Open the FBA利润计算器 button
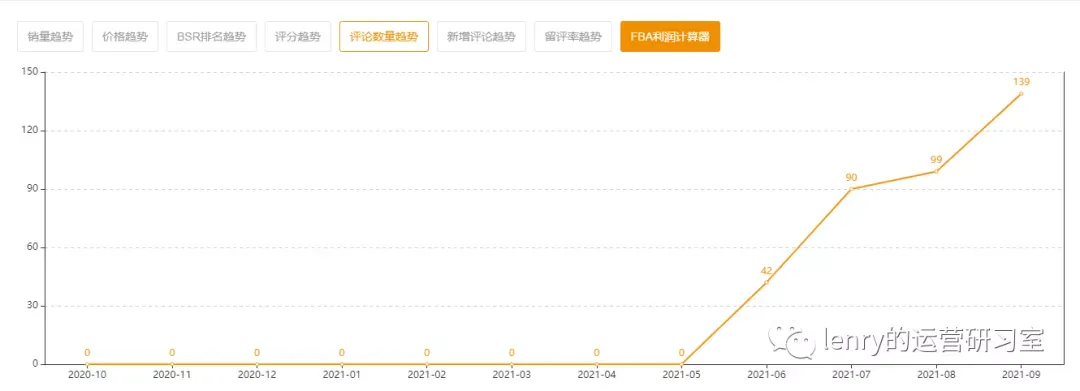The width and height of the screenshot is (1080, 391). coord(670,36)
